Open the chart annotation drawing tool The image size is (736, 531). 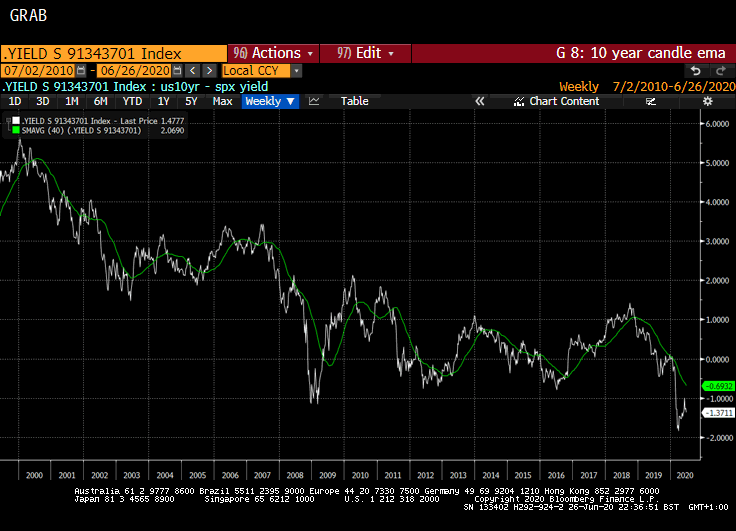(651, 101)
